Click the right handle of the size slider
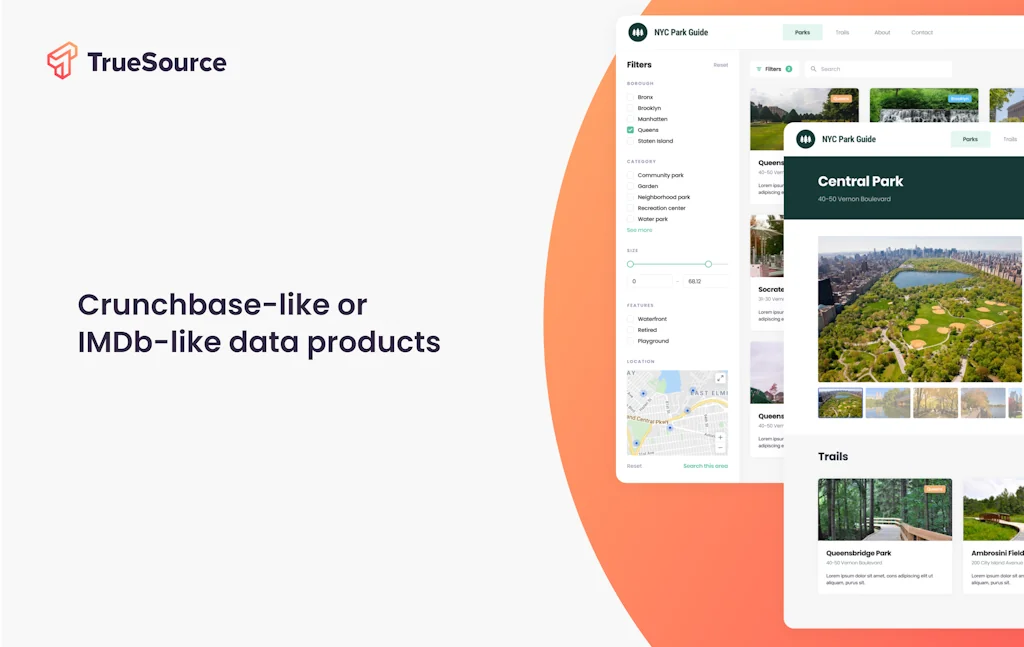The height and width of the screenshot is (647, 1024). 708,264
